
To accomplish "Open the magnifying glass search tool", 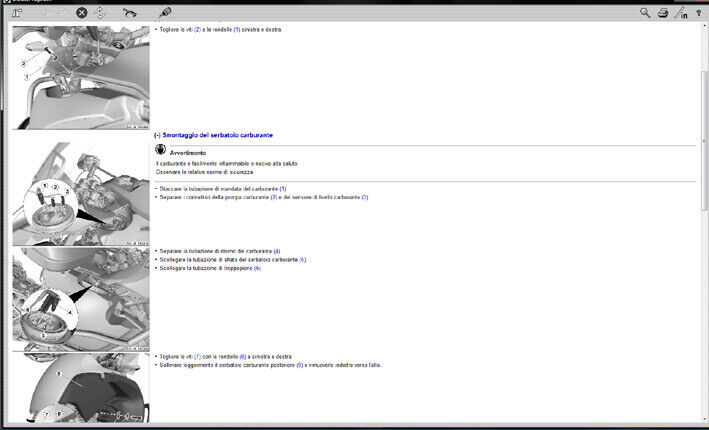I will point(645,13).
